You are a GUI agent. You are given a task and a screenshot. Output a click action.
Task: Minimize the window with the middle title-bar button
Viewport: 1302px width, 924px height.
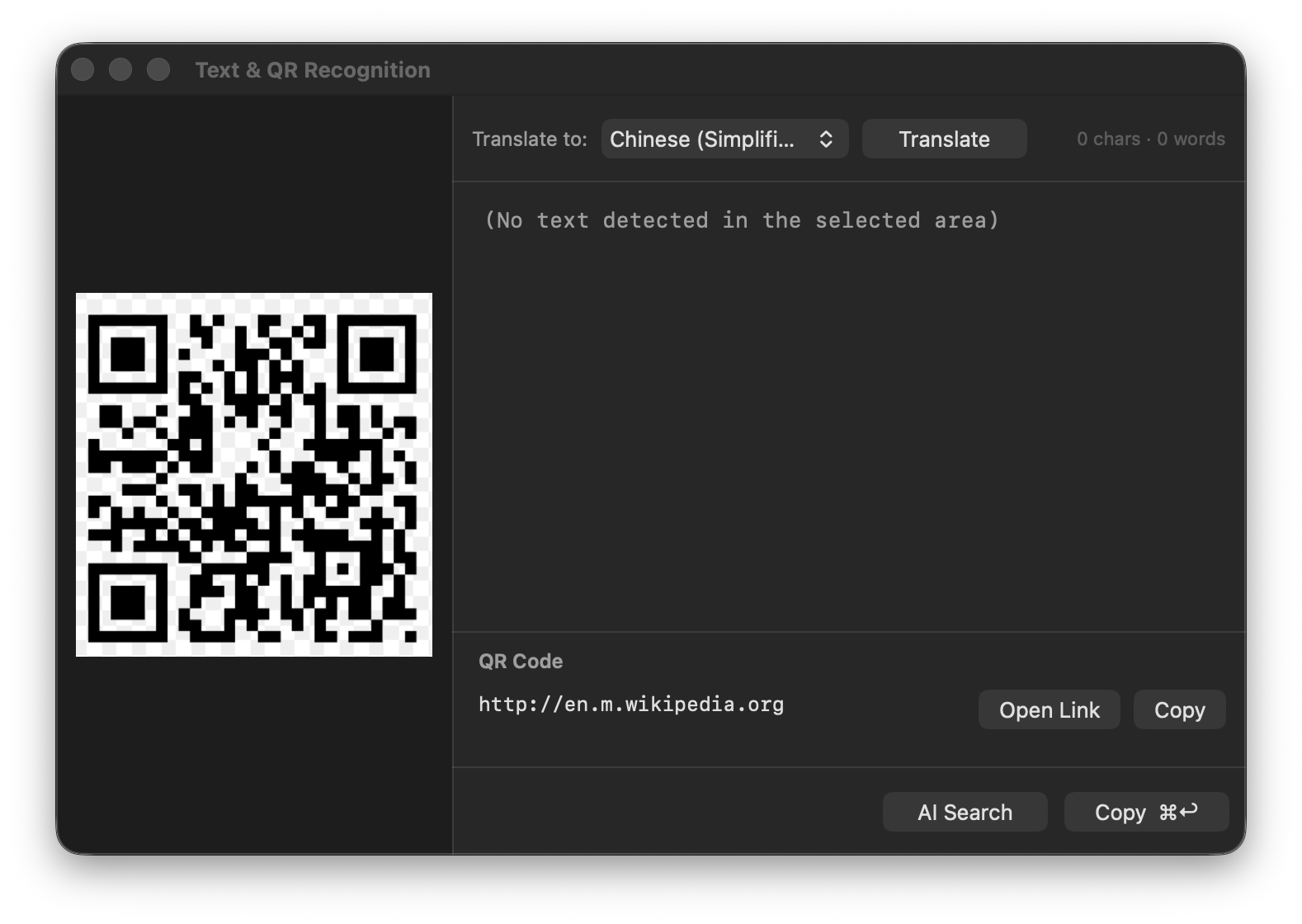[120, 69]
